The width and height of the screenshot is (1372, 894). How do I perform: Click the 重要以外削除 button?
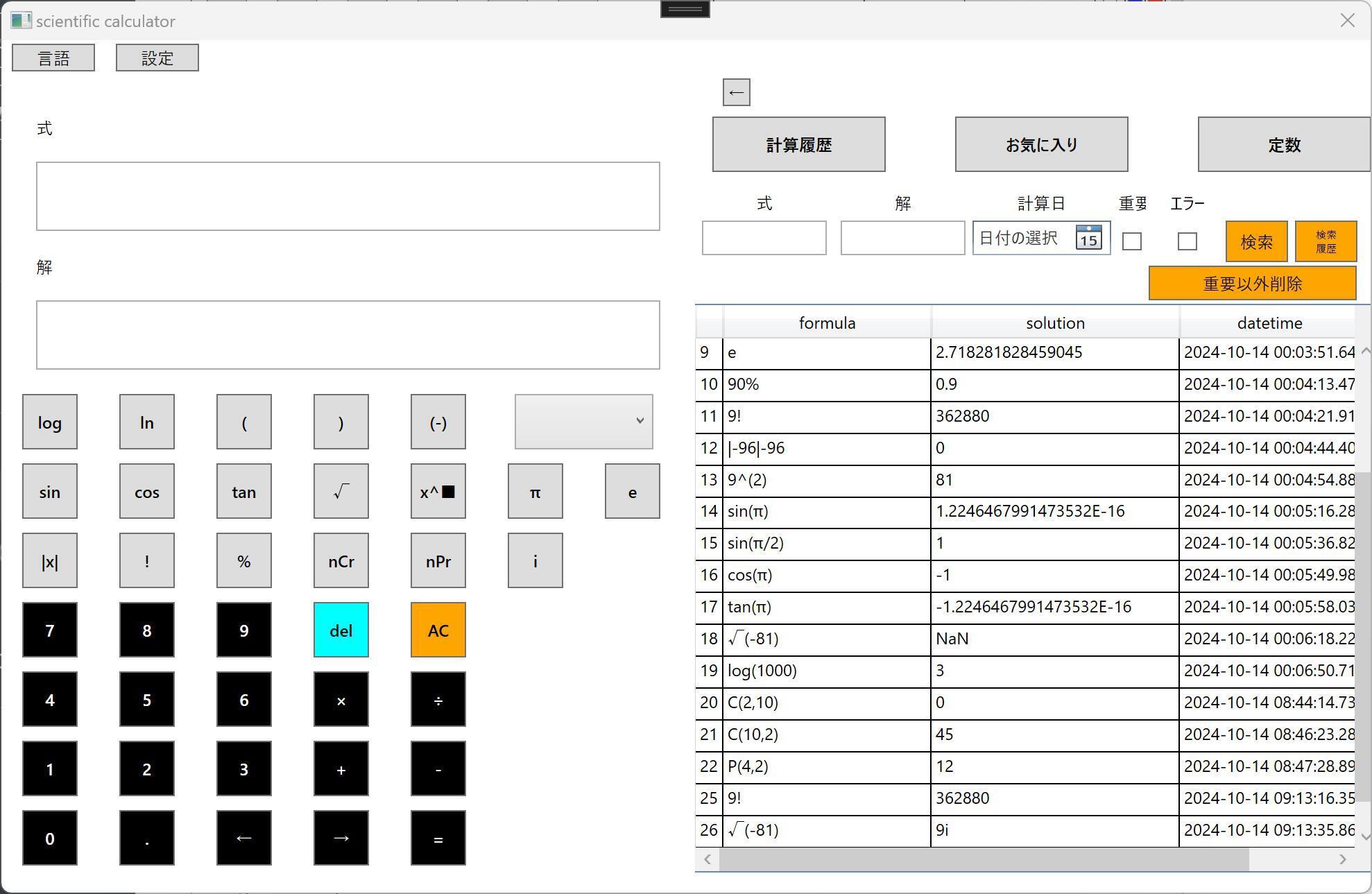pos(1252,283)
